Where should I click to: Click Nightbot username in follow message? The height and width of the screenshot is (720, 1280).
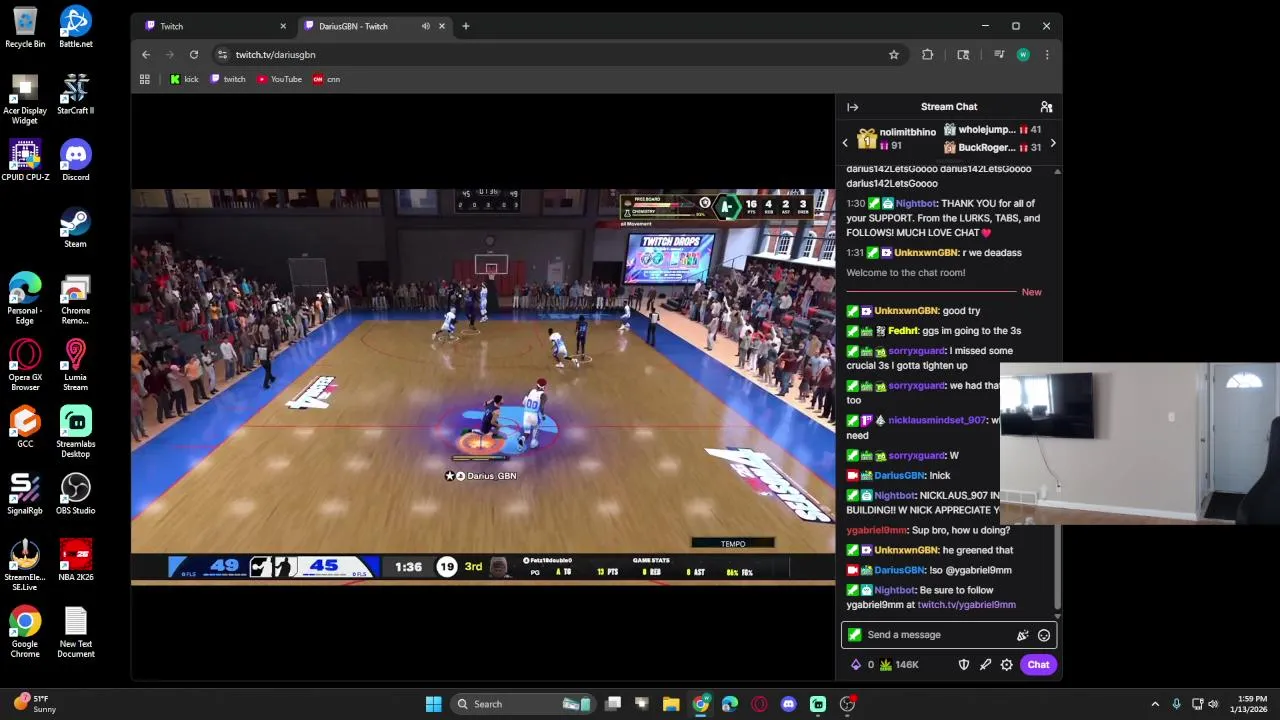point(895,590)
